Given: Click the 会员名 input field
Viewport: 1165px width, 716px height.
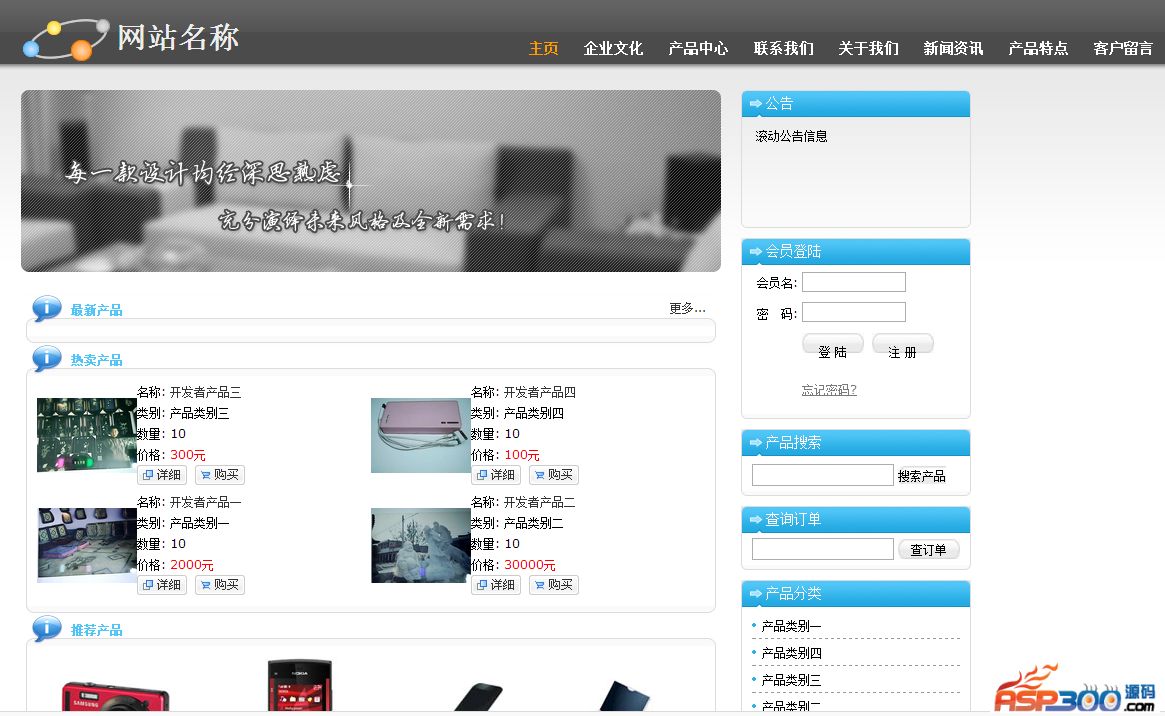Looking at the screenshot, I should (854, 282).
